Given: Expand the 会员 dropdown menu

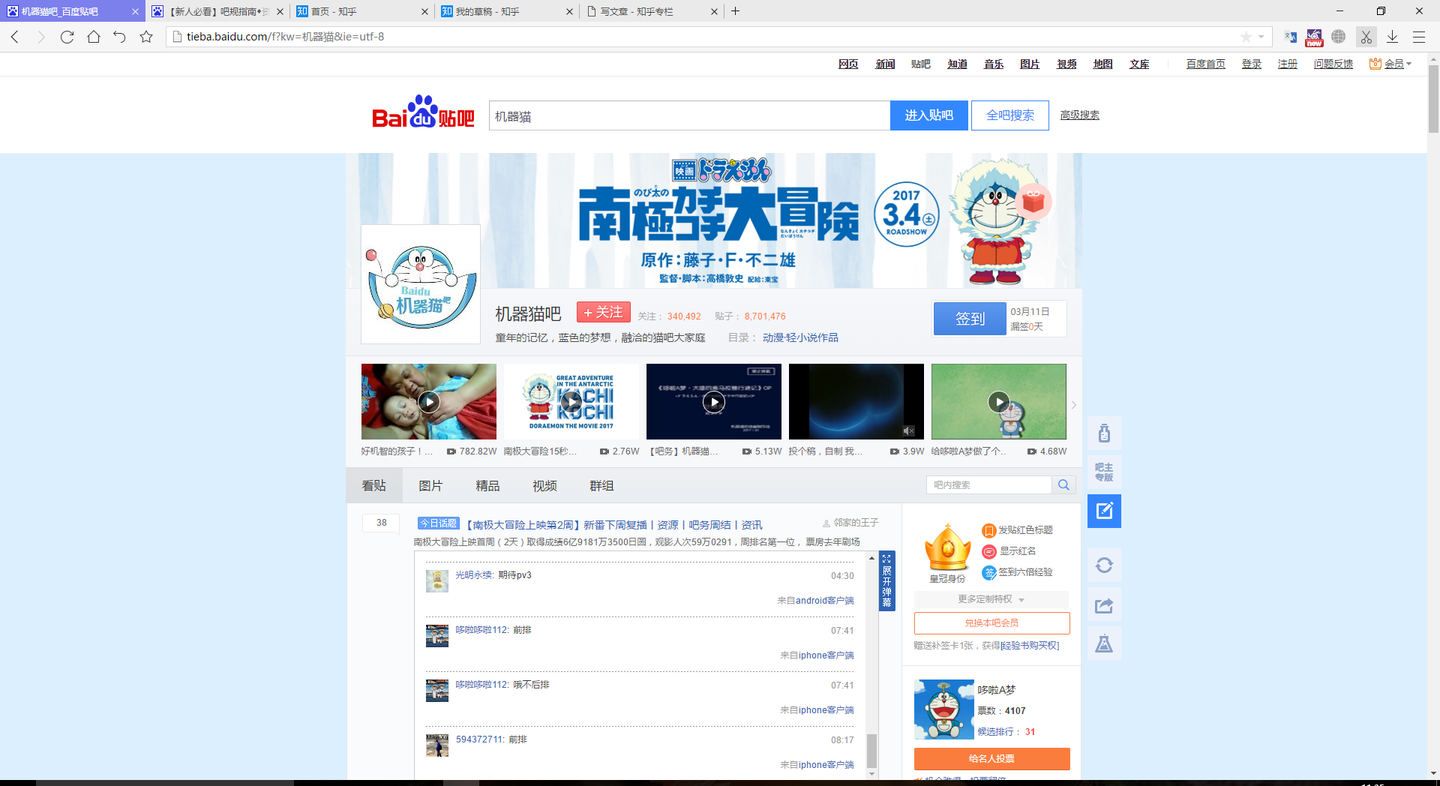Looking at the screenshot, I should (1390, 64).
